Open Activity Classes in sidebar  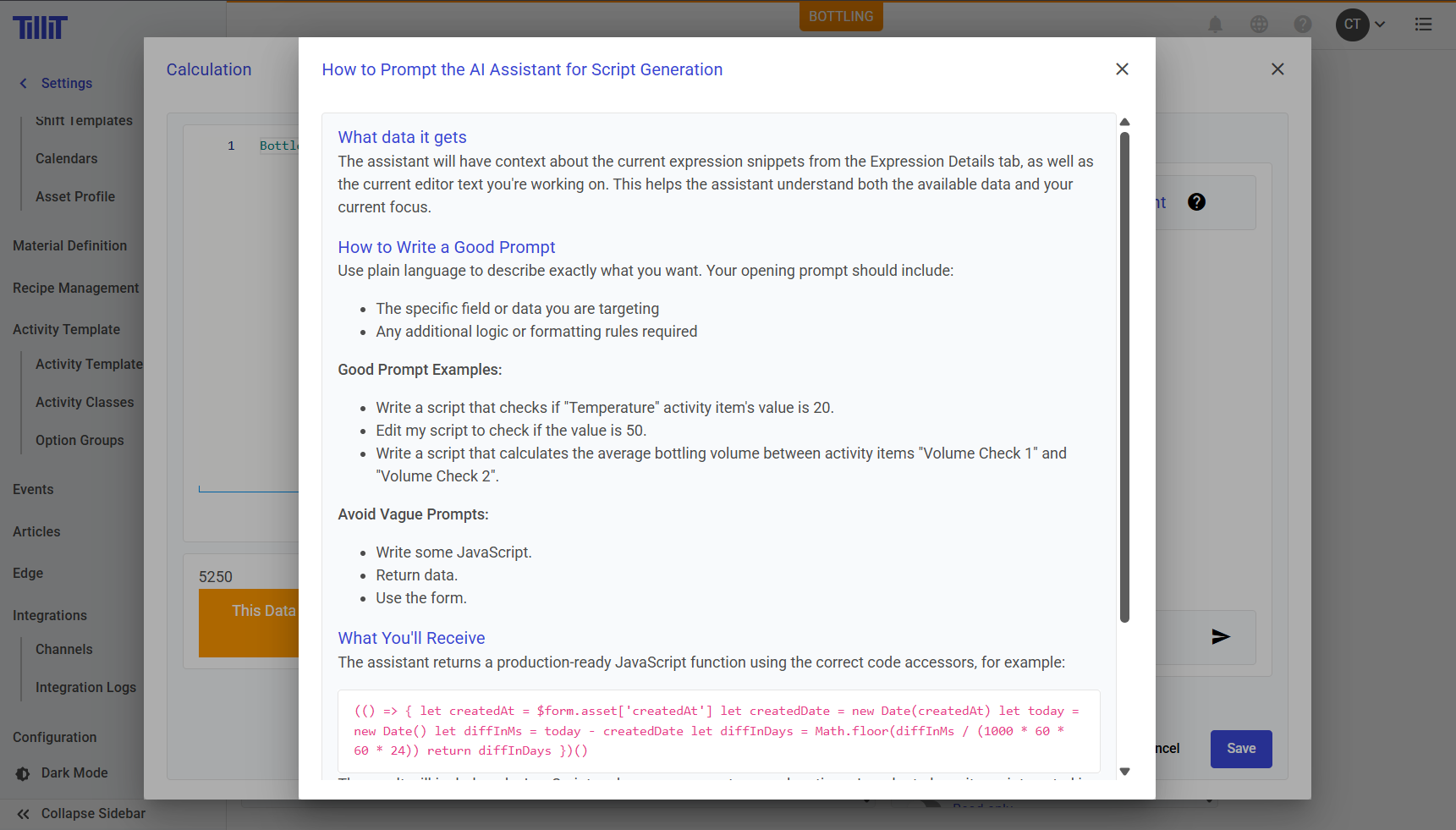pyautogui.click(x=85, y=403)
